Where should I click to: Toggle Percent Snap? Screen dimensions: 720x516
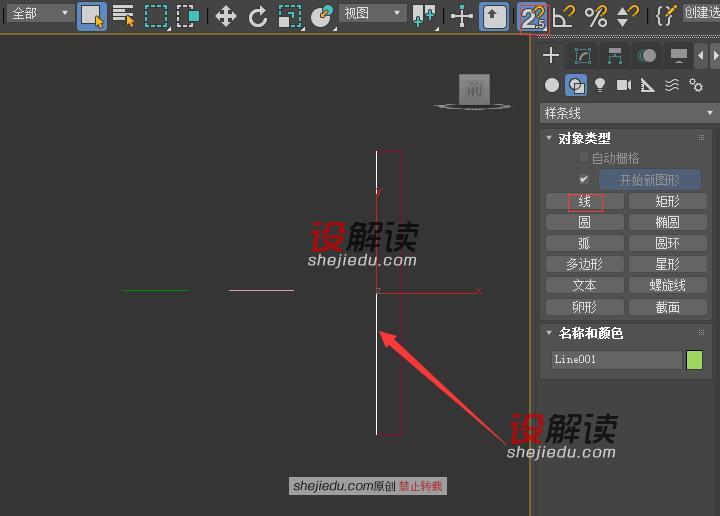coord(596,17)
